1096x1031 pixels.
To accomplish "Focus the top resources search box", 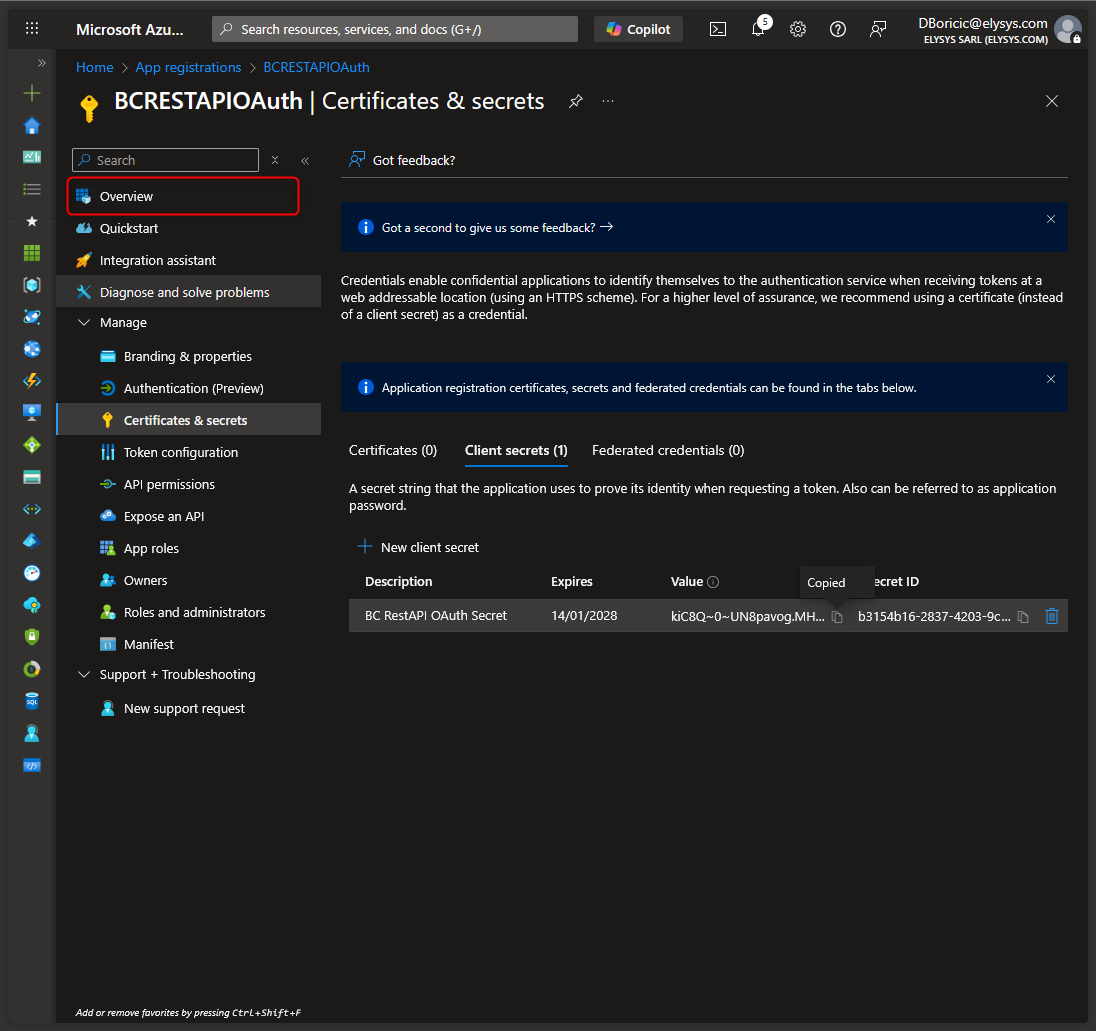I will [395, 29].
